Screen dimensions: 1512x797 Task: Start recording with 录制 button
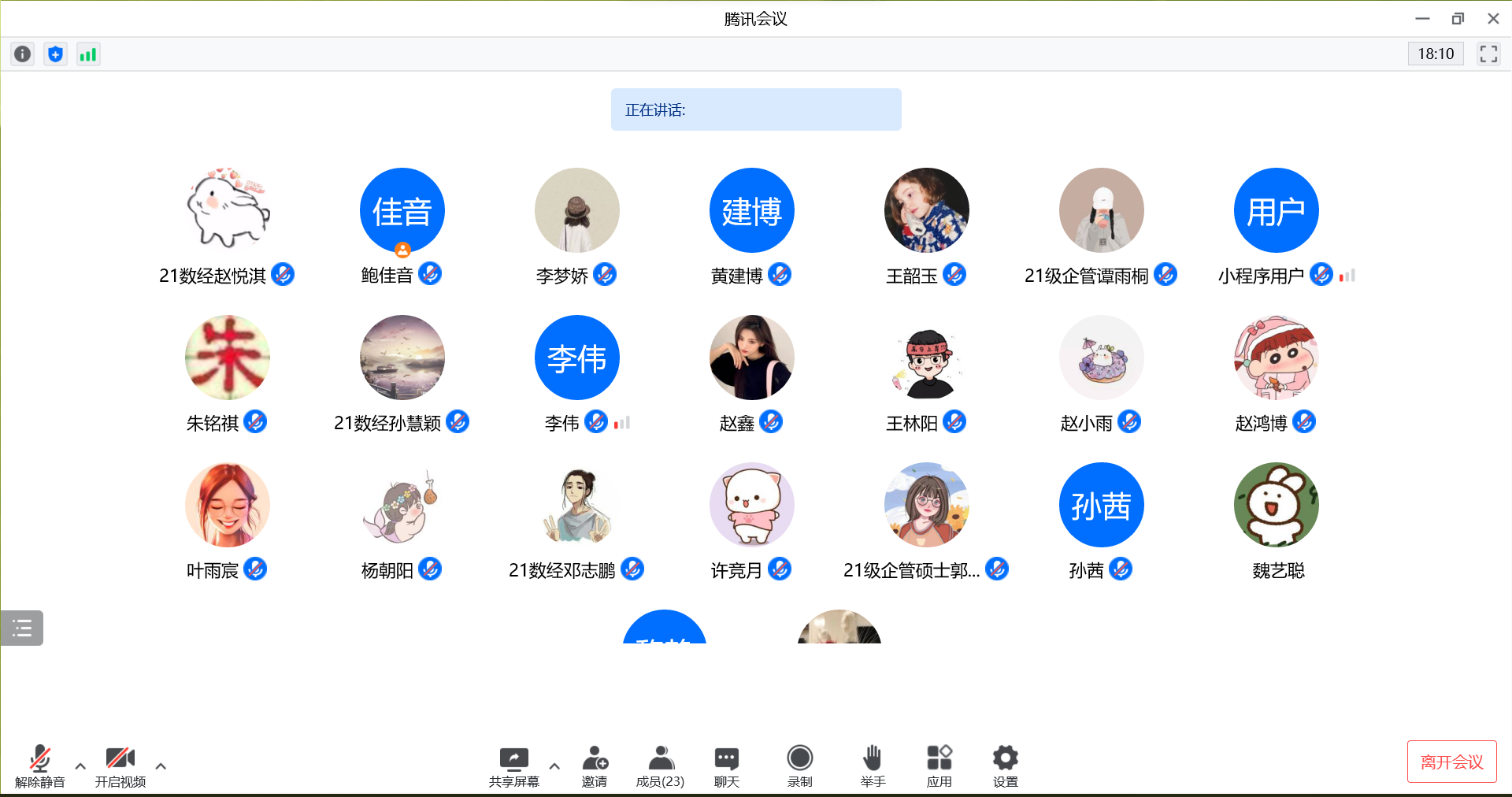pos(799,765)
